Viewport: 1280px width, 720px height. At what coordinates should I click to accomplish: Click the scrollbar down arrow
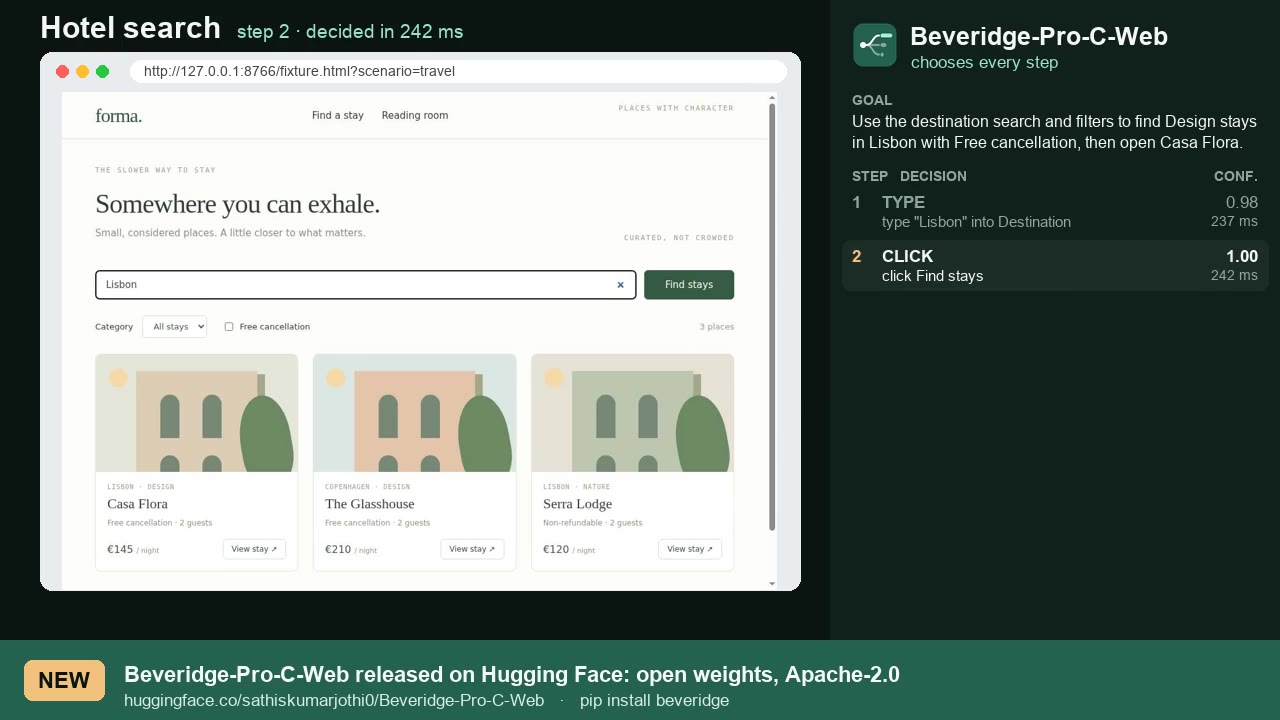coord(772,584)
